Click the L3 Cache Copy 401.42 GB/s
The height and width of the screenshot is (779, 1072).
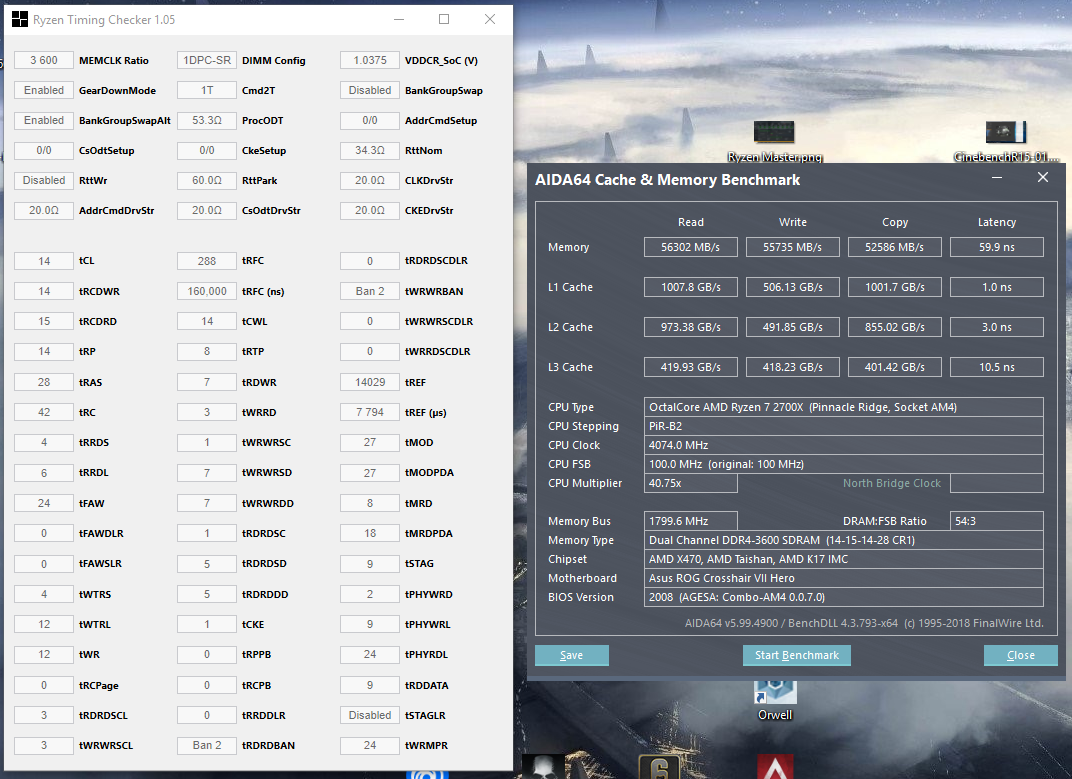coord(894,367)
